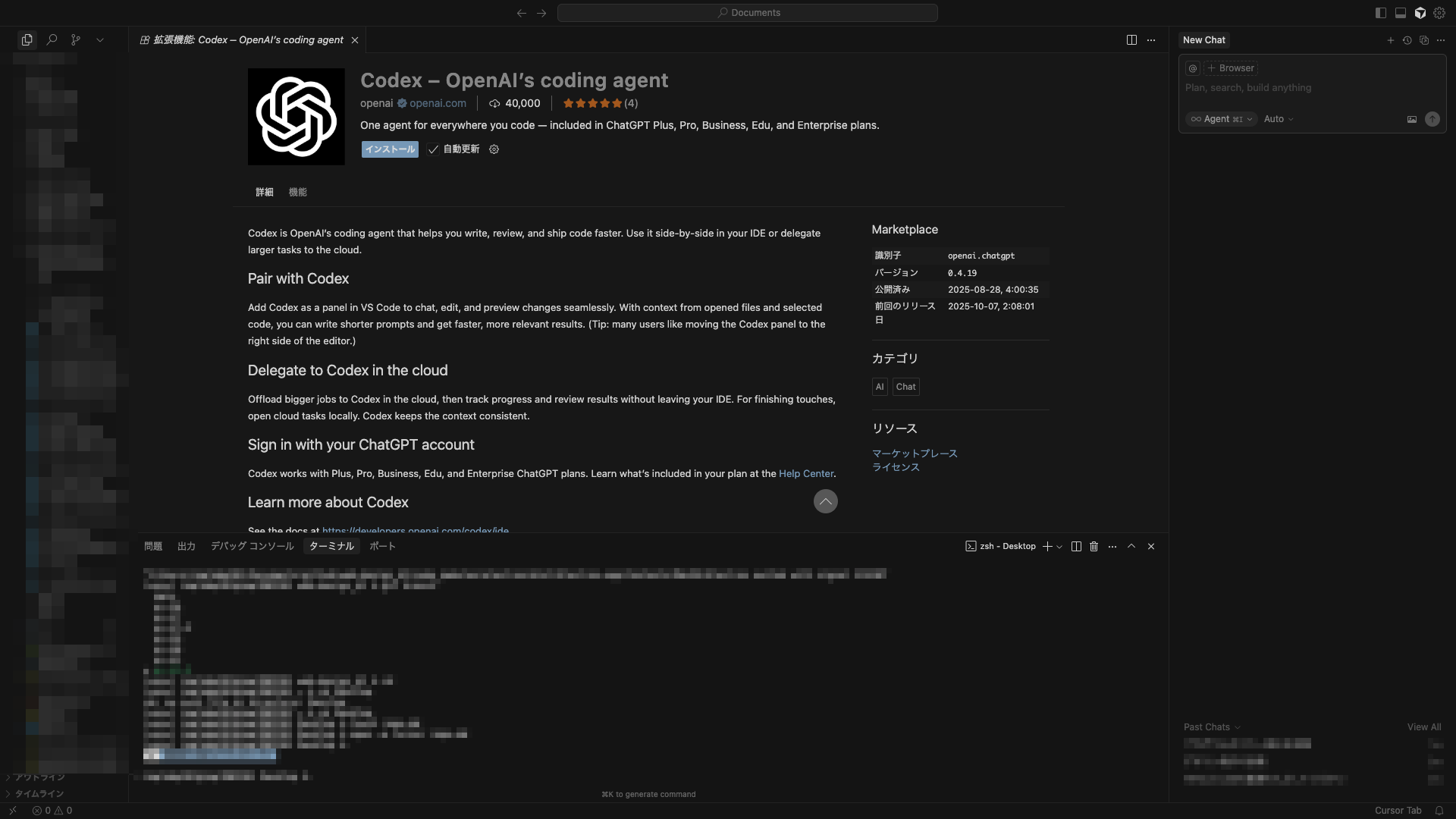Open the Search magnifier in sidebar
The width and height of the screenshot is (1456, 819).
pos(52,39)
